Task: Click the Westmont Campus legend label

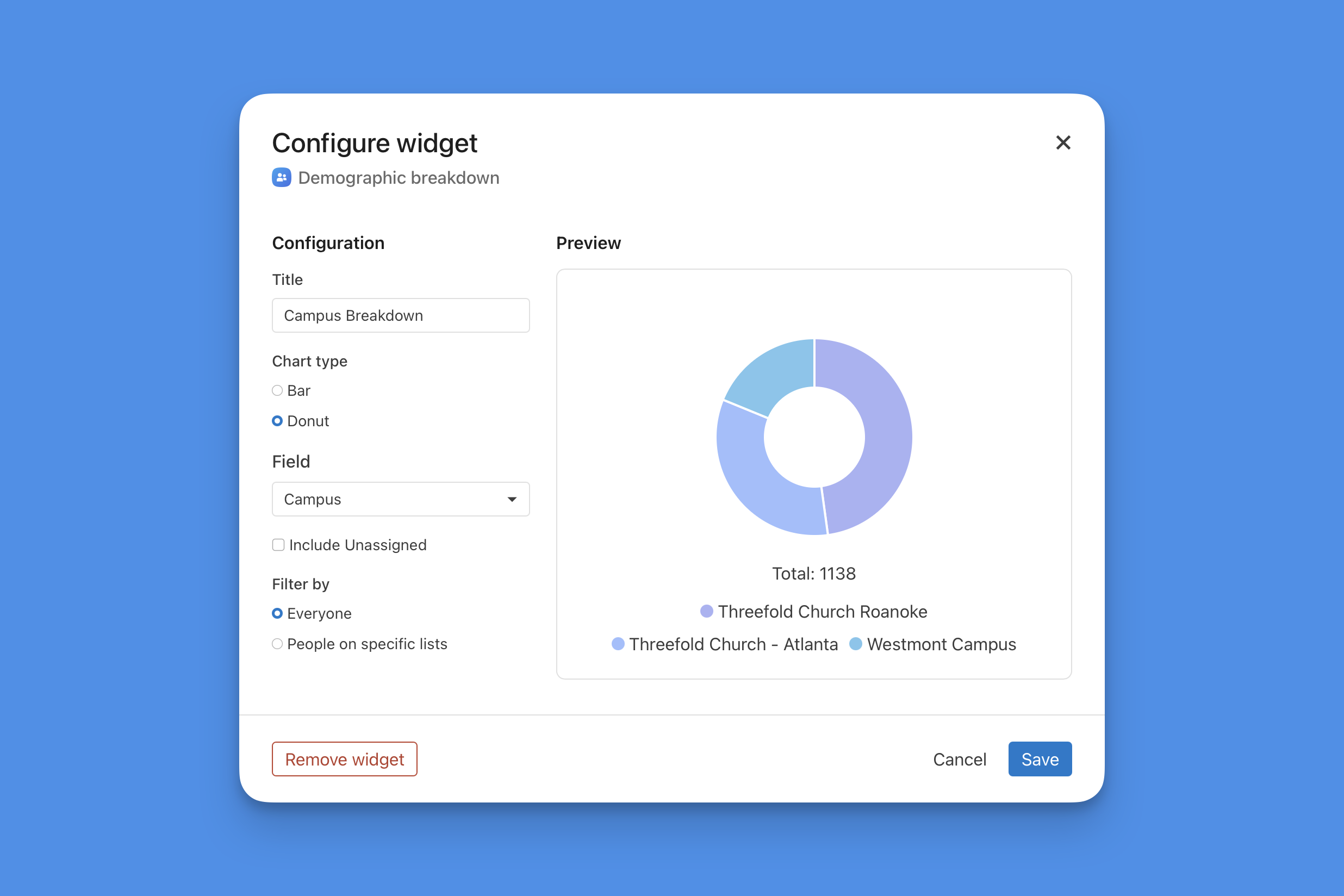Action: (x=941, y=644)
